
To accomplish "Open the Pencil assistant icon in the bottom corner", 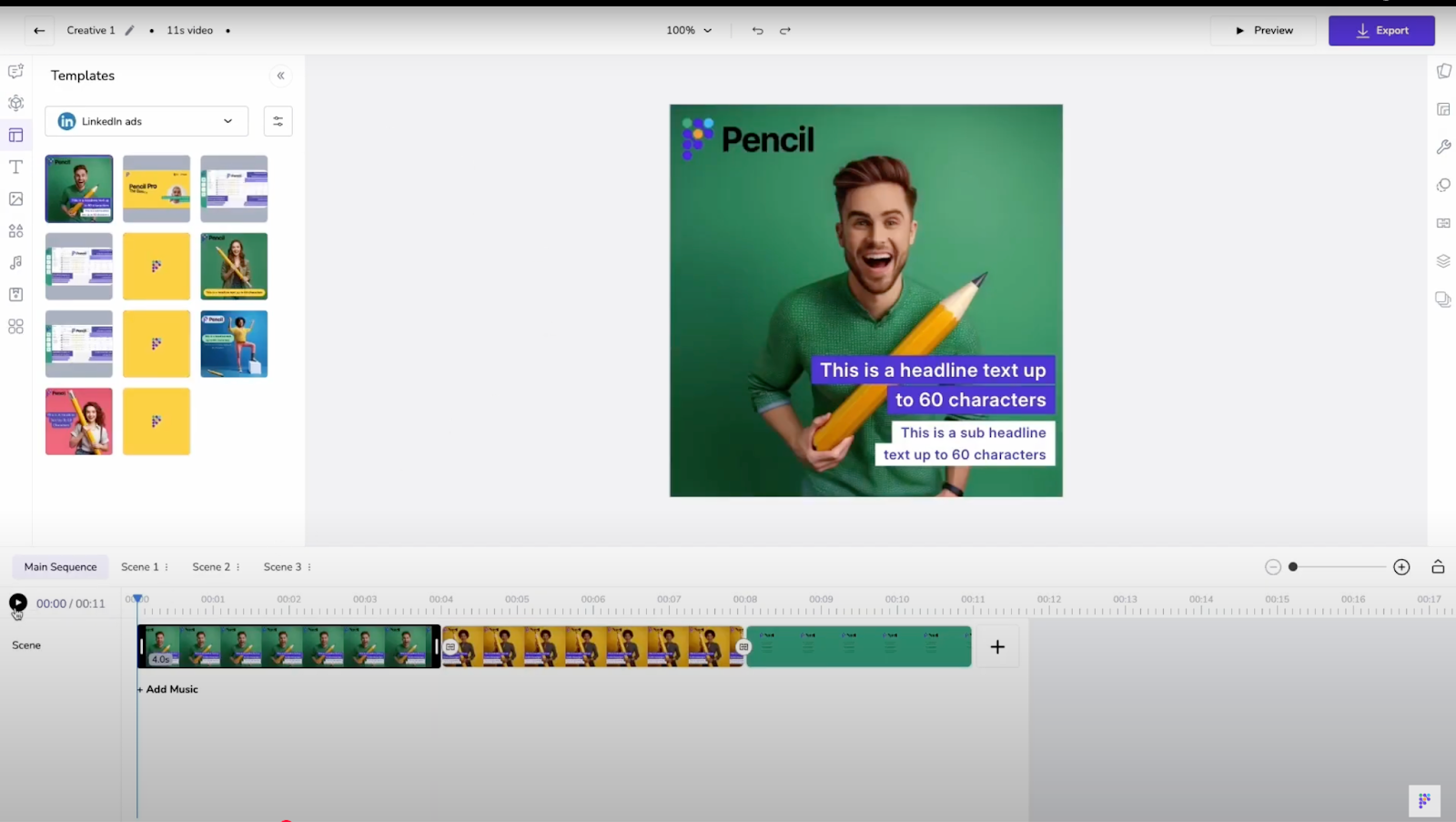I will pos(1424,800).
